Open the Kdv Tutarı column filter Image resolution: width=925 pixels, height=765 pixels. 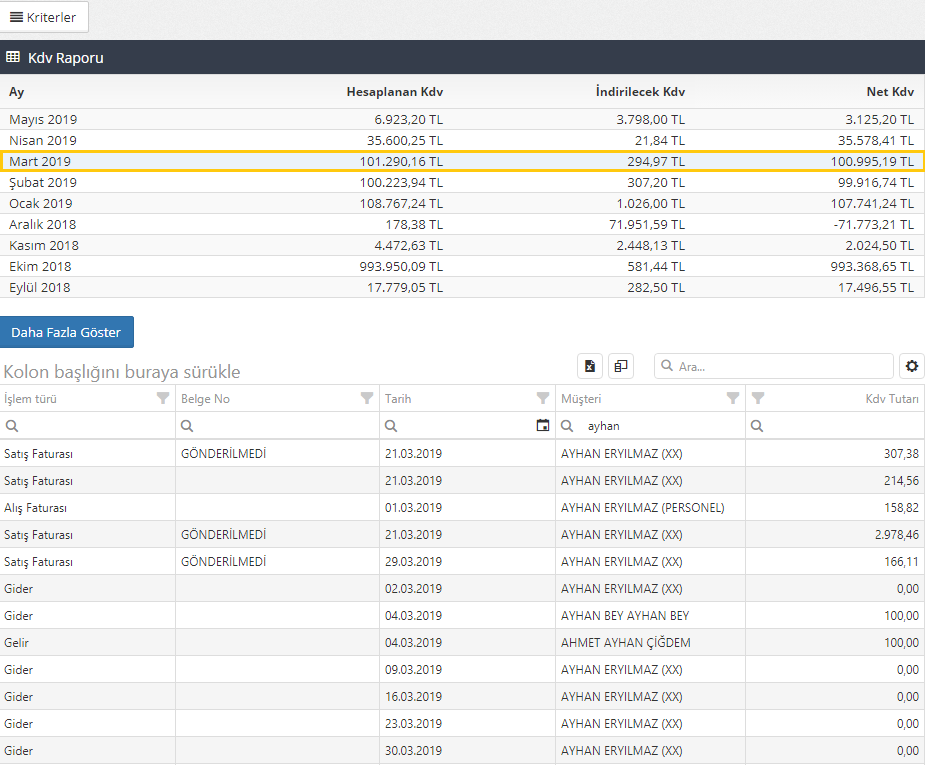[x=758, y=399]
